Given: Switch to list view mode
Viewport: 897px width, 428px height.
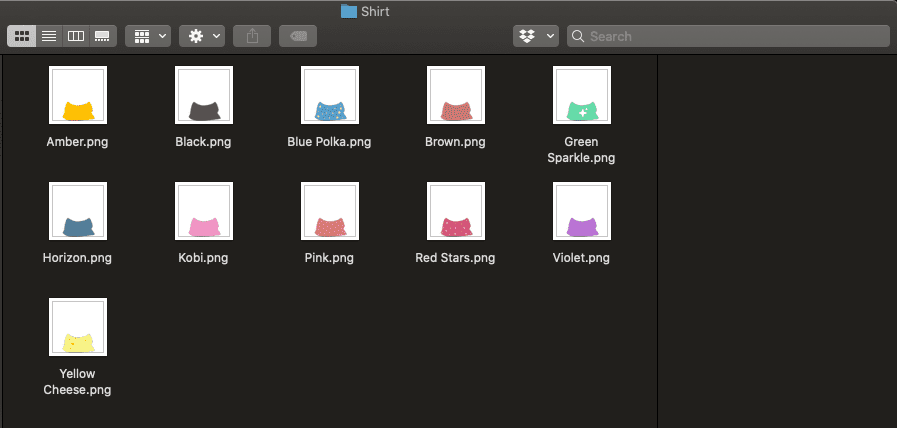Looking at the screenshot, I should (48, 36).
